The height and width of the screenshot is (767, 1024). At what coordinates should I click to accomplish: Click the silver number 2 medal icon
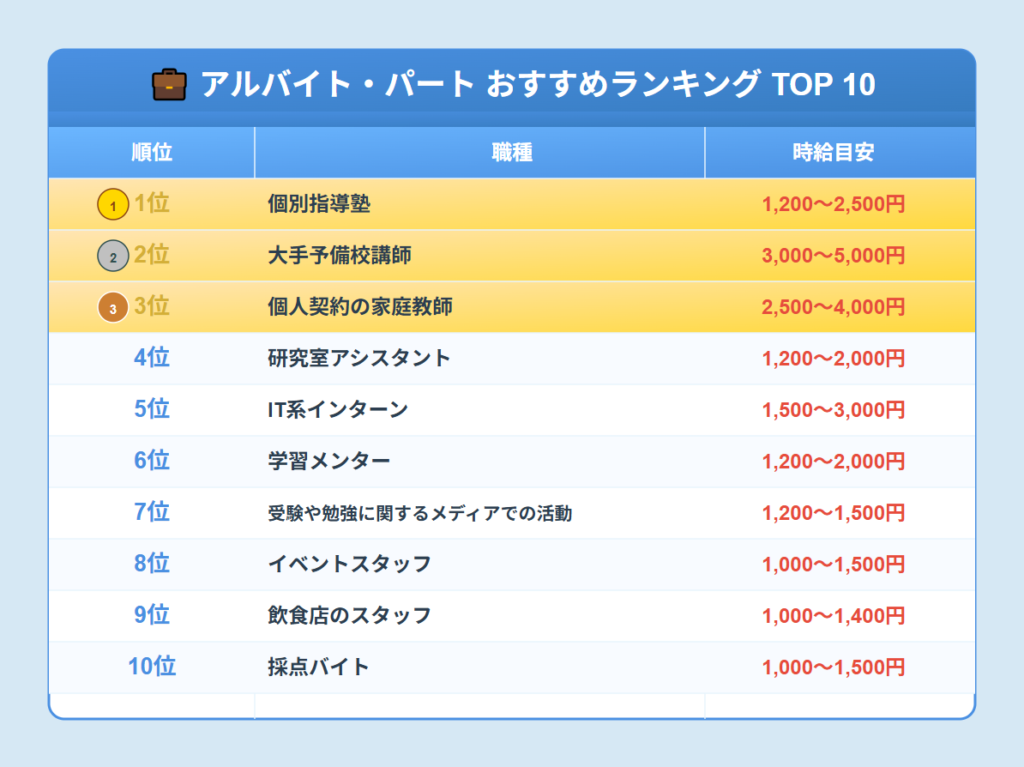click(x=113, y=256)
